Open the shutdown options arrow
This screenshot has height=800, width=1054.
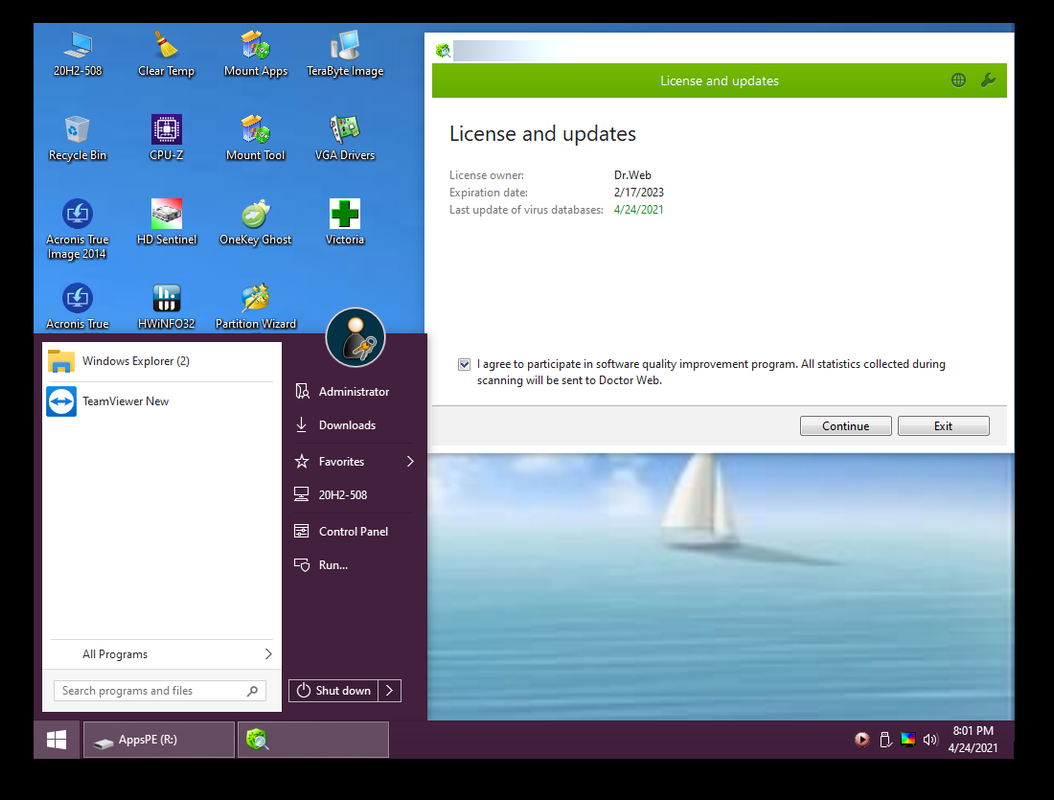[389, 690]
